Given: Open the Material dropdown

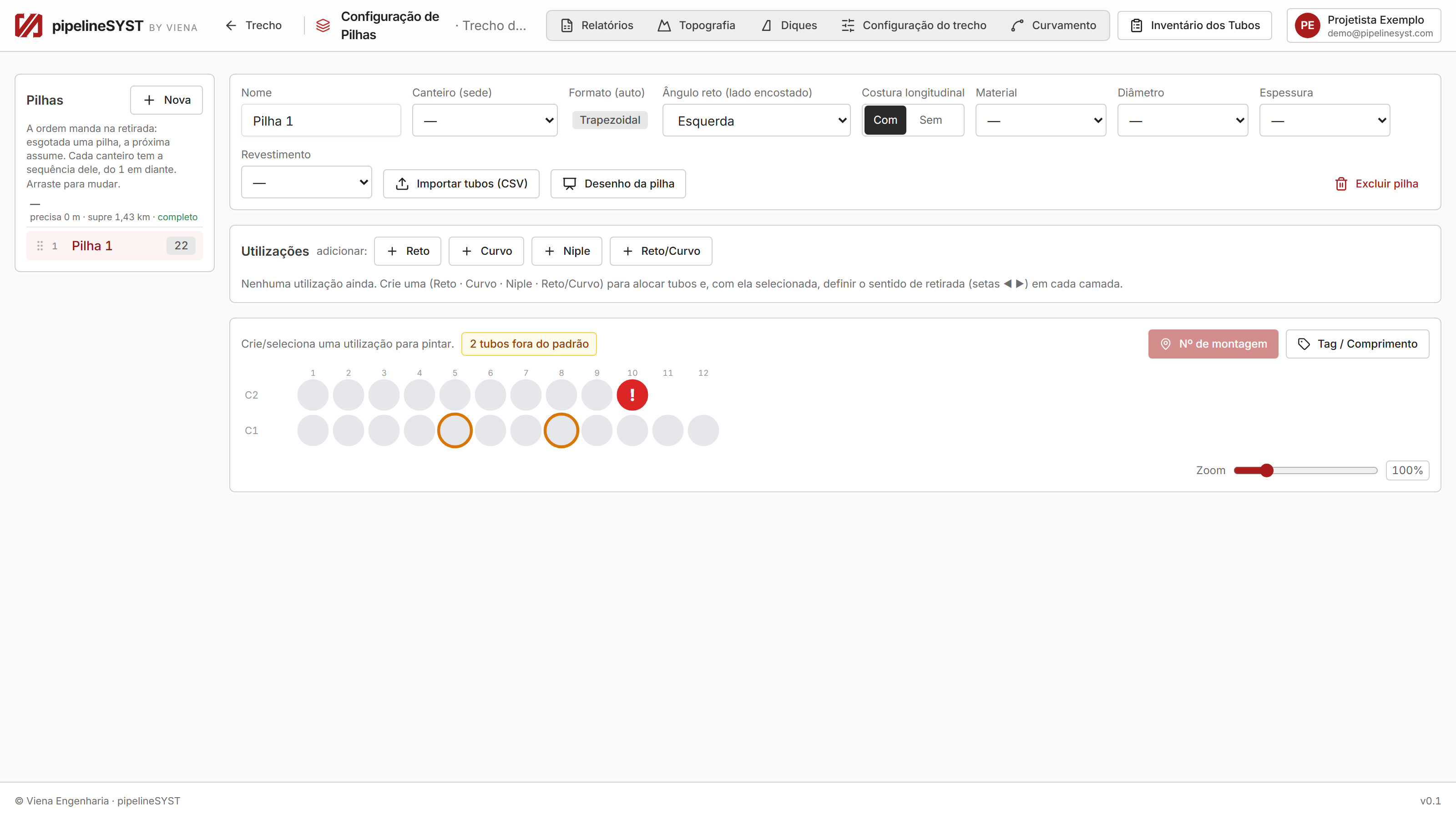Looking at the screenshot, I should coord(1041,120).
